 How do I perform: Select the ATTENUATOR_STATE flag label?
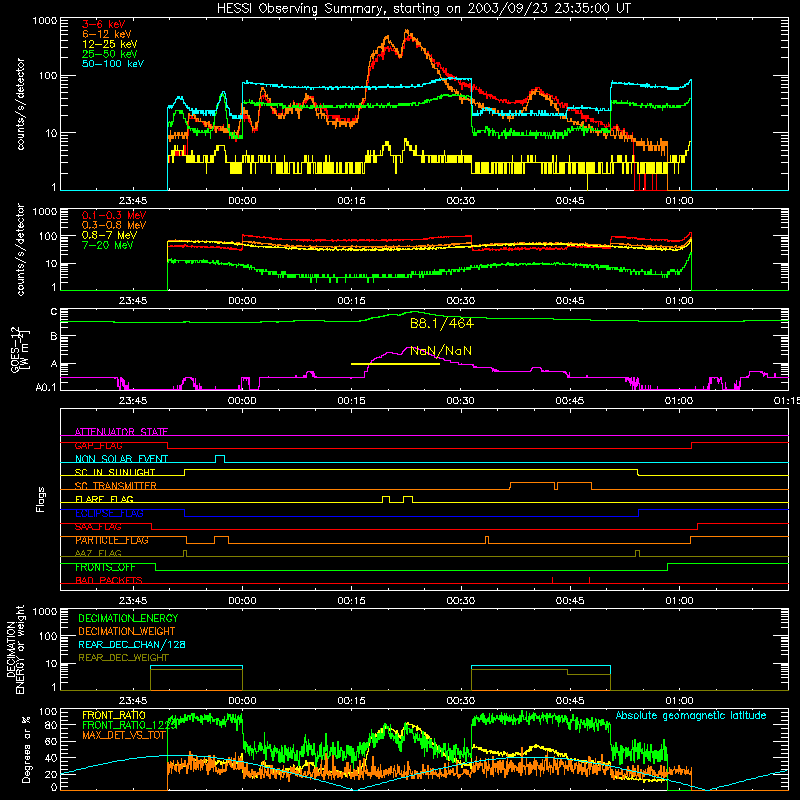coord(121,432)
